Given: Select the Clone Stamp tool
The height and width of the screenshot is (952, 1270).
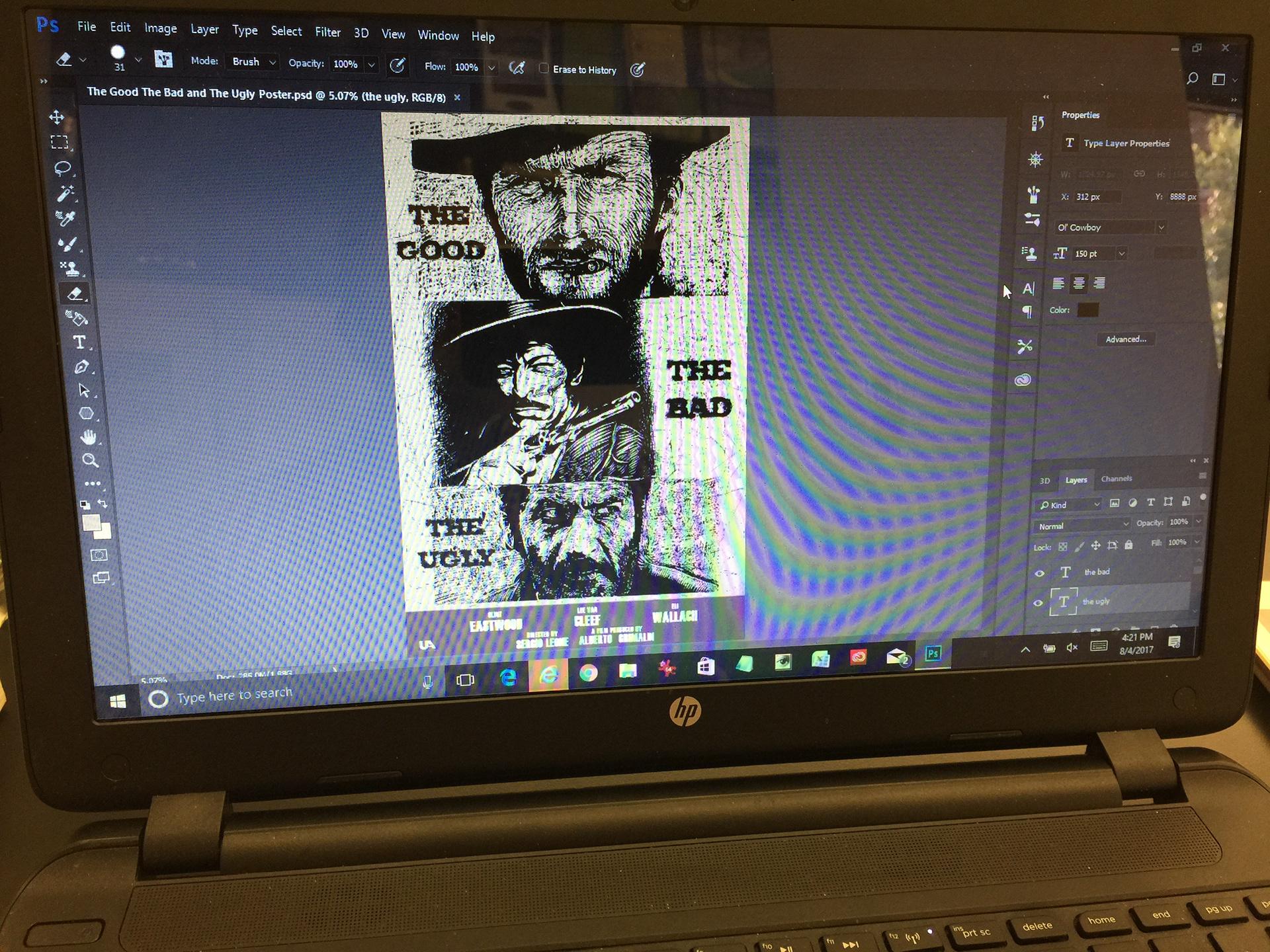Looking at the screenshot, I should point(70,268).
